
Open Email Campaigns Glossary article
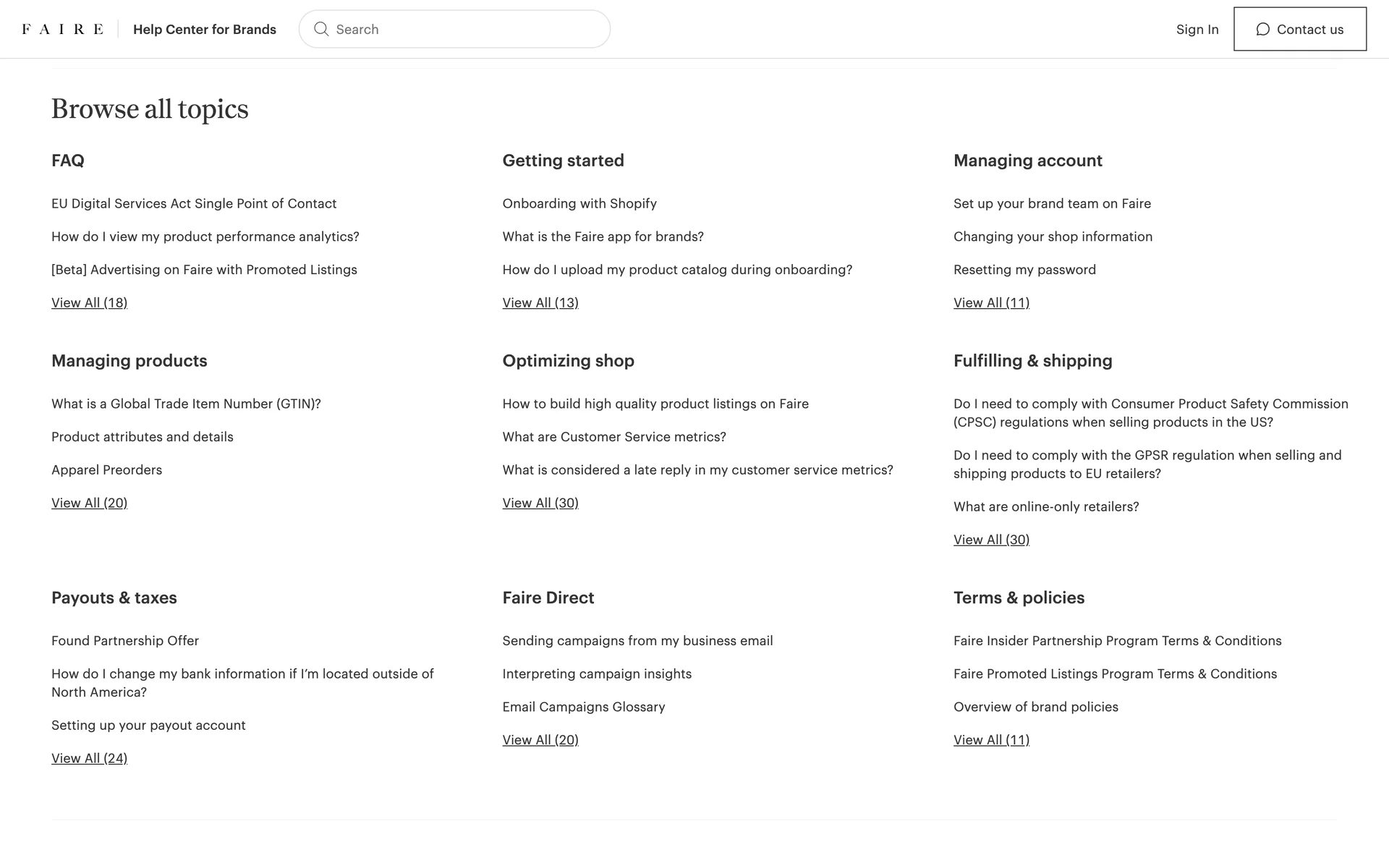[x=583, y=707]
